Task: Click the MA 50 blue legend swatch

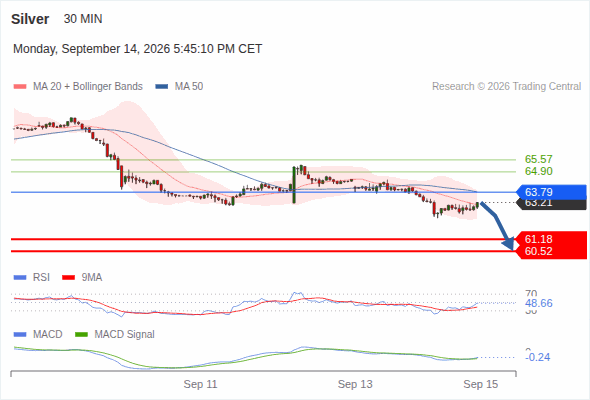Action: tap(162, 87)
